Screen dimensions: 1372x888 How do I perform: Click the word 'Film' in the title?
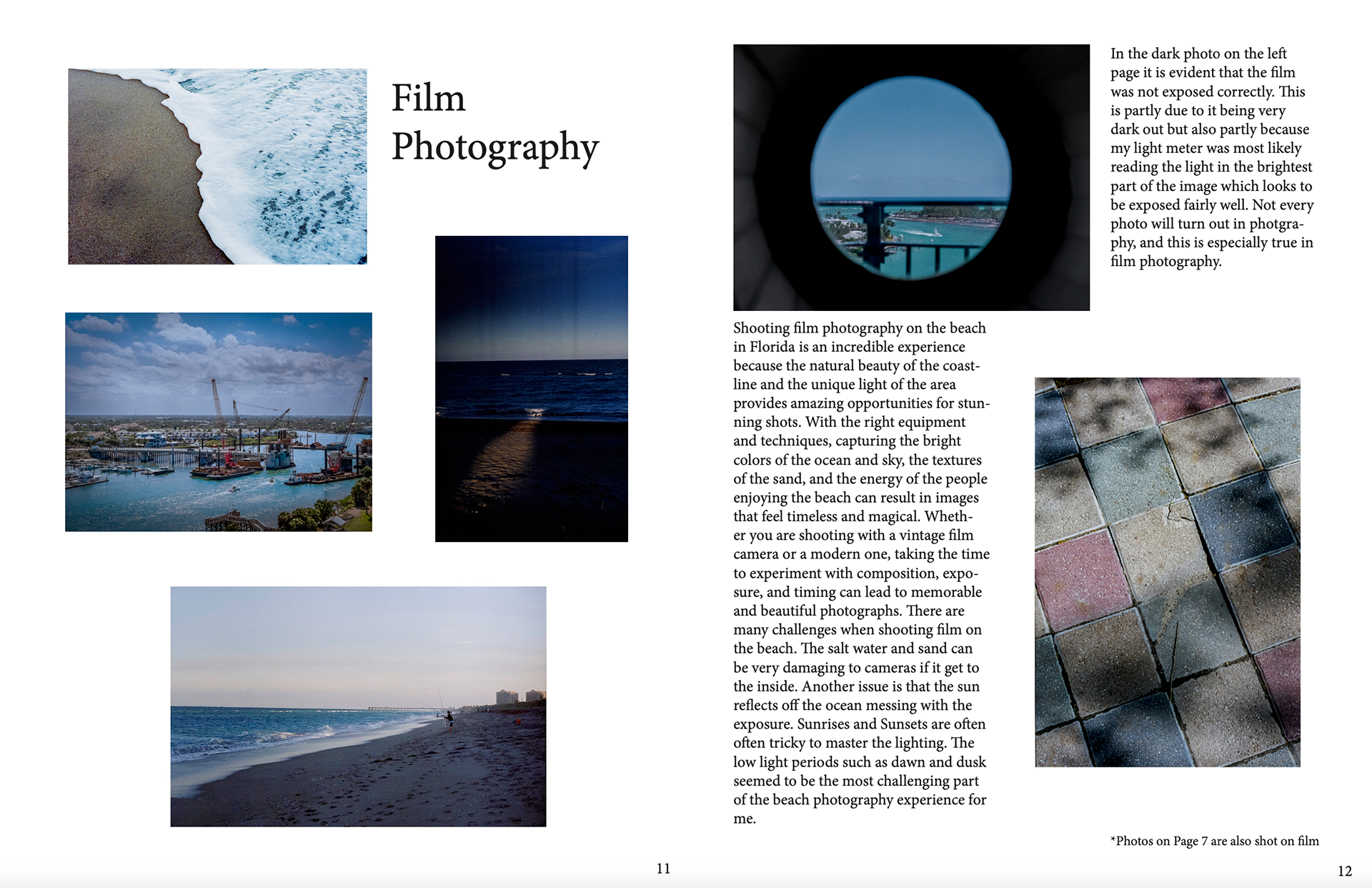[x=428, y=98]
